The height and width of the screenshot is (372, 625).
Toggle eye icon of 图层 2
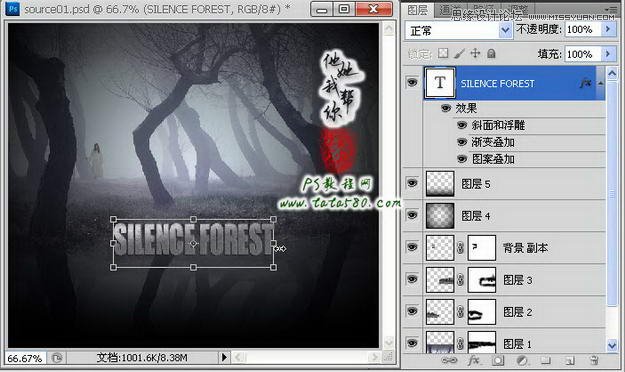click(x=413, y=311)
